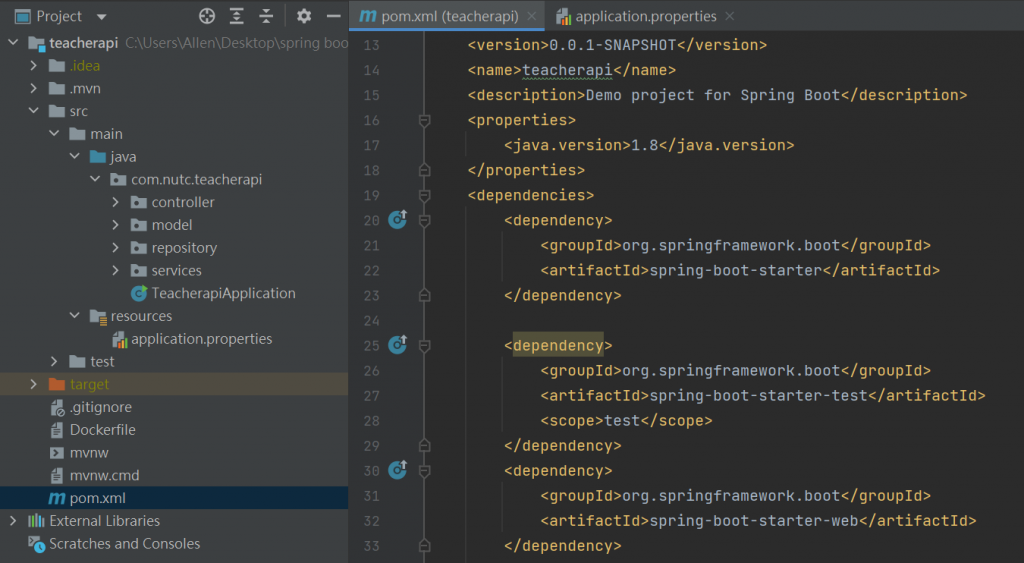Click fold end marker on line 18

[424, 170]
